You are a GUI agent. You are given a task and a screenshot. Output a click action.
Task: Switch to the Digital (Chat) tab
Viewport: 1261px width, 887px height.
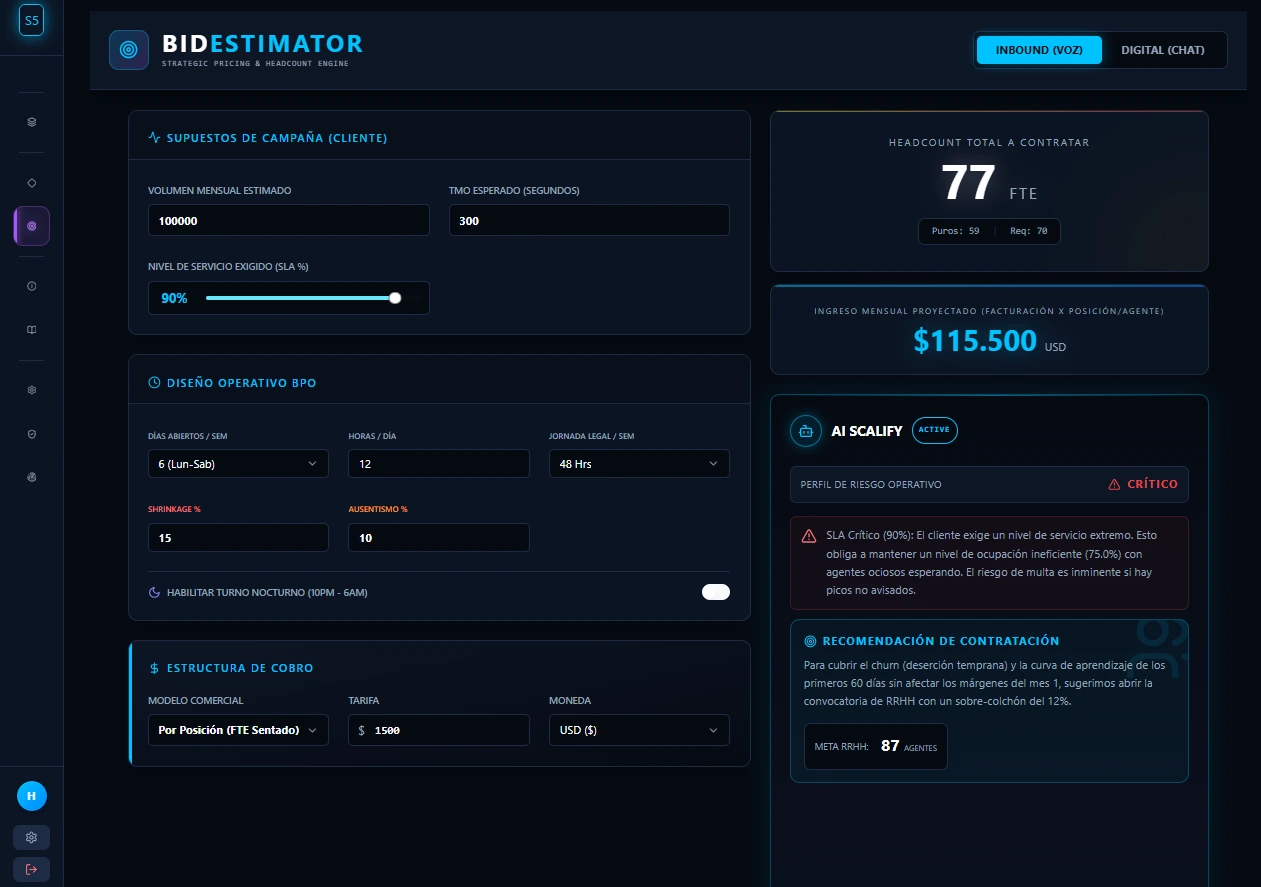click(1163, 50)
